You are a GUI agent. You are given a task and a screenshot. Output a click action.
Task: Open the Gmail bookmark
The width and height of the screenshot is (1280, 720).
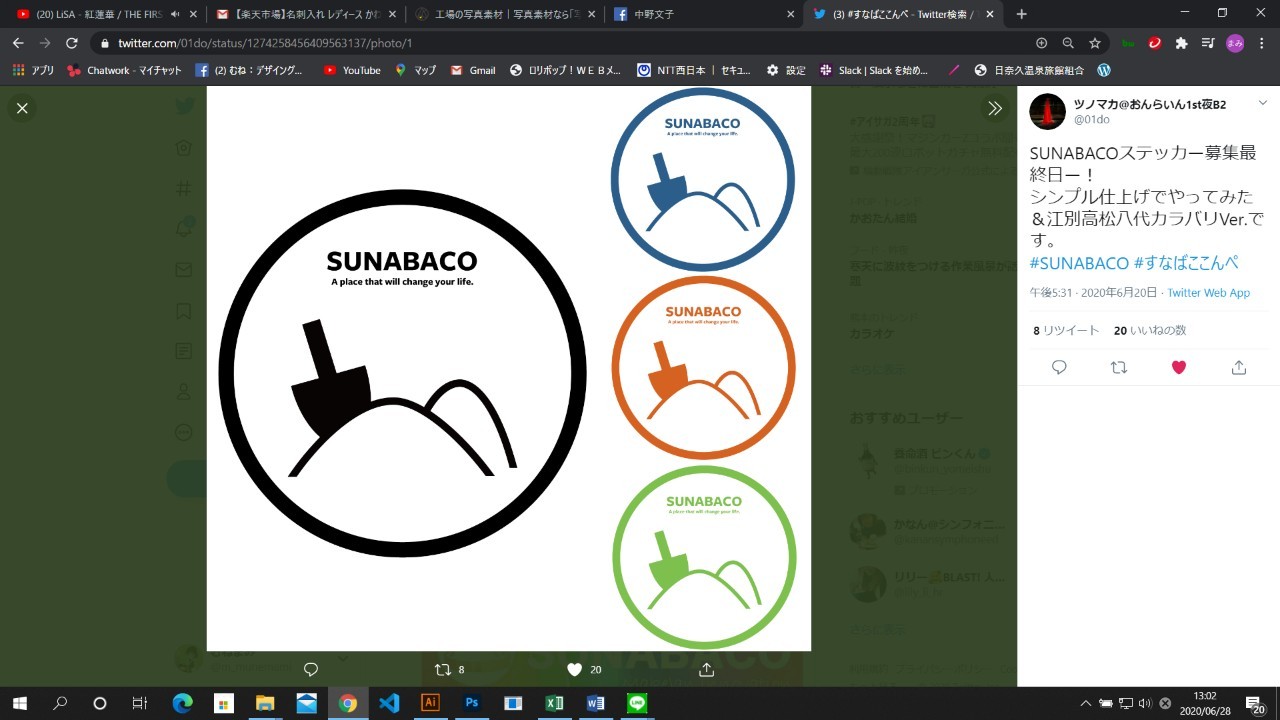473,70
